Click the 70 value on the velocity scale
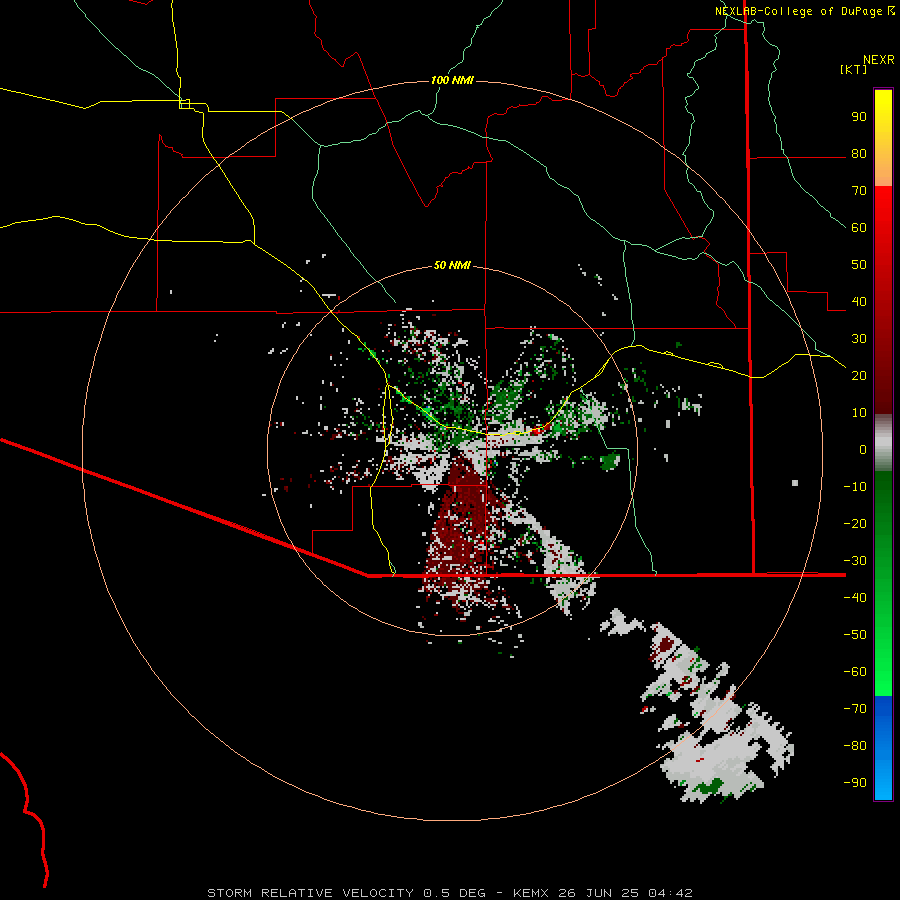The height and width of the screenshot is (900, 900). coord(859,191)
